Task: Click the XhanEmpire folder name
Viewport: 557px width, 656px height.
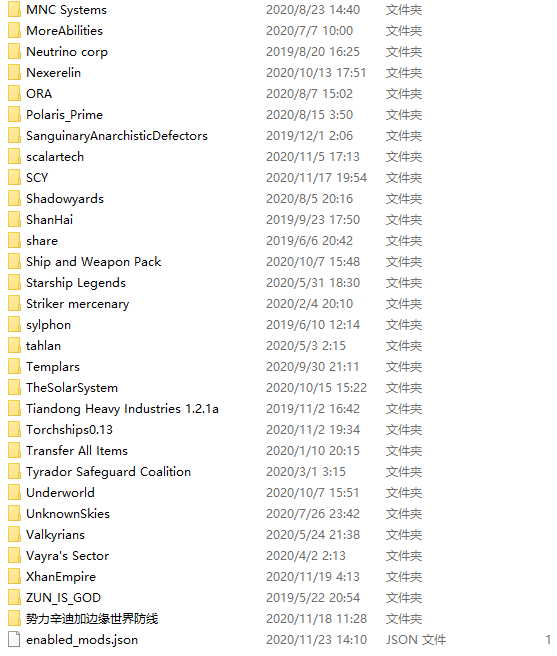Action: pyautogui.click(x=61, y=577)
